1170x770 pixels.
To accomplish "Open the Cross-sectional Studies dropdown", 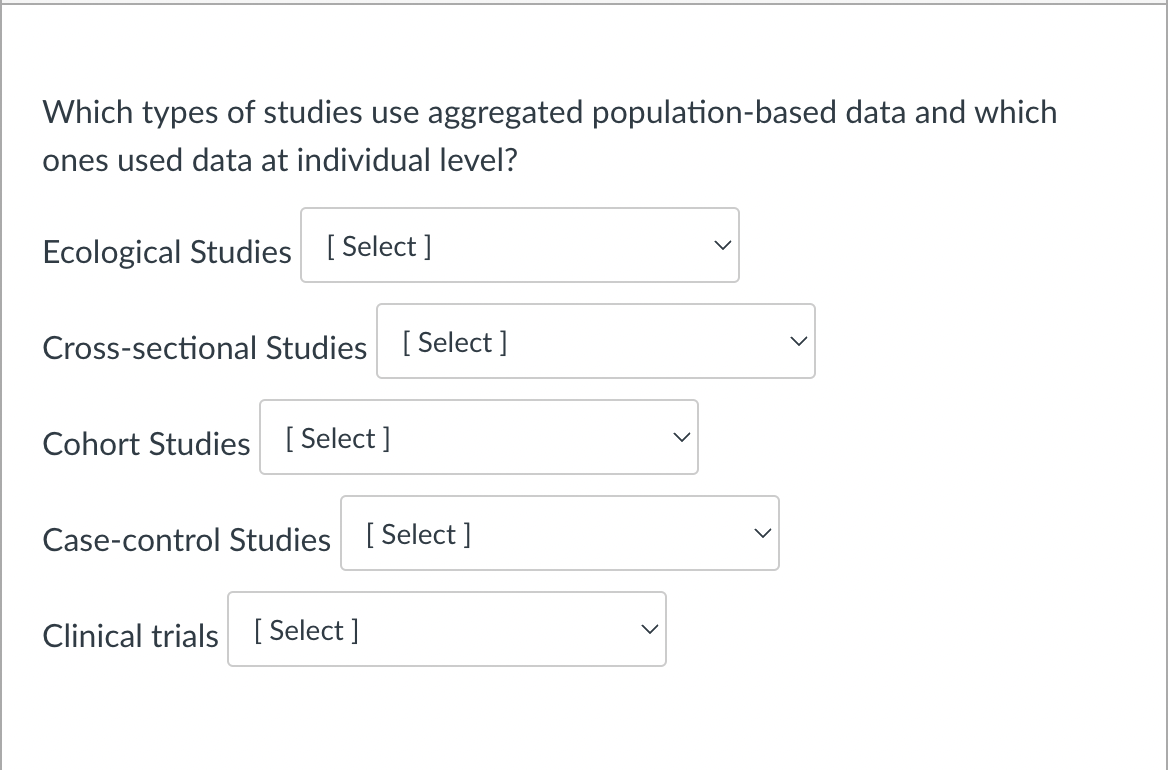I will [x=595, y=341].
